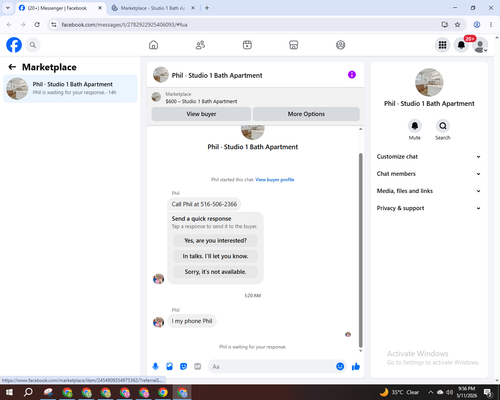Open the Reels video icon

[x=247, y=45]
